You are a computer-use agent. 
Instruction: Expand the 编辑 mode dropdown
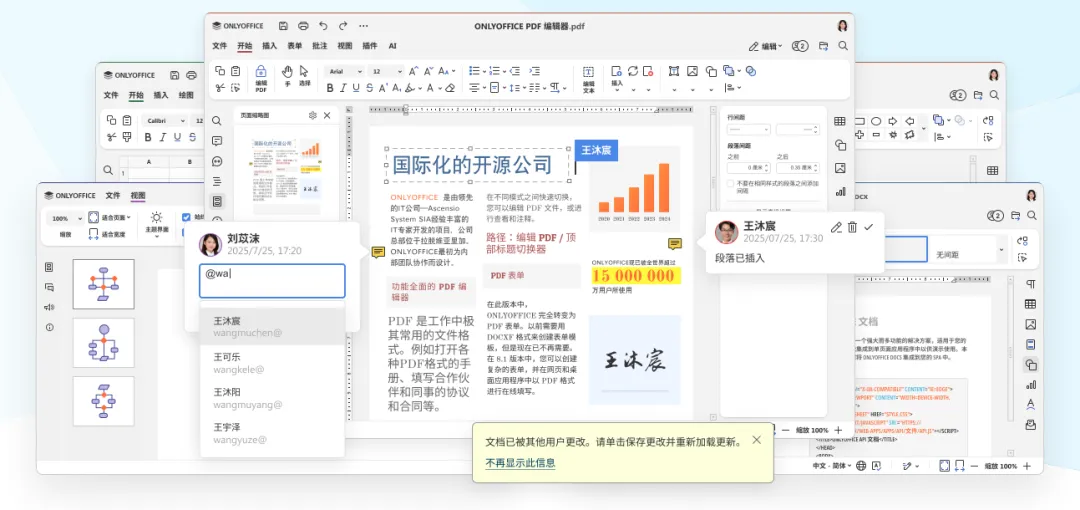click(765, 46)
